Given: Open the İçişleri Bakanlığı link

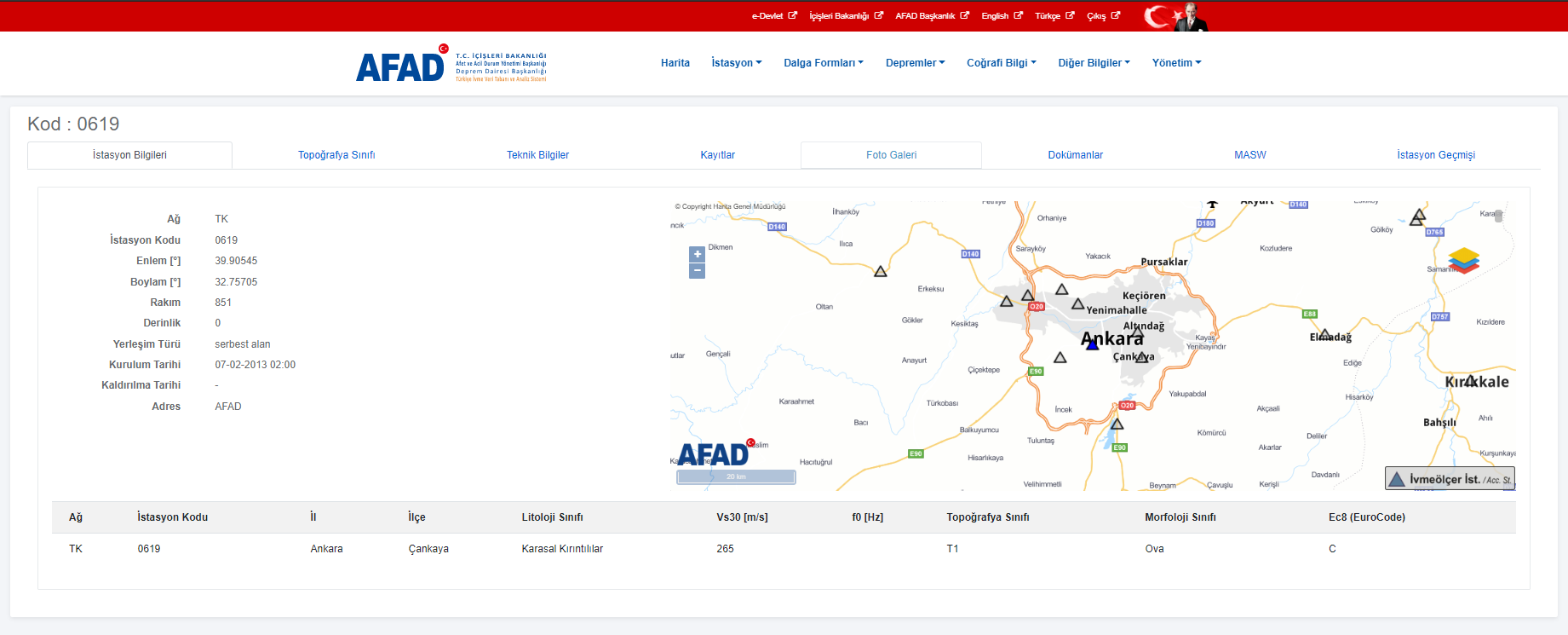Looking at the screenshot, I should [x=846, y=16].
